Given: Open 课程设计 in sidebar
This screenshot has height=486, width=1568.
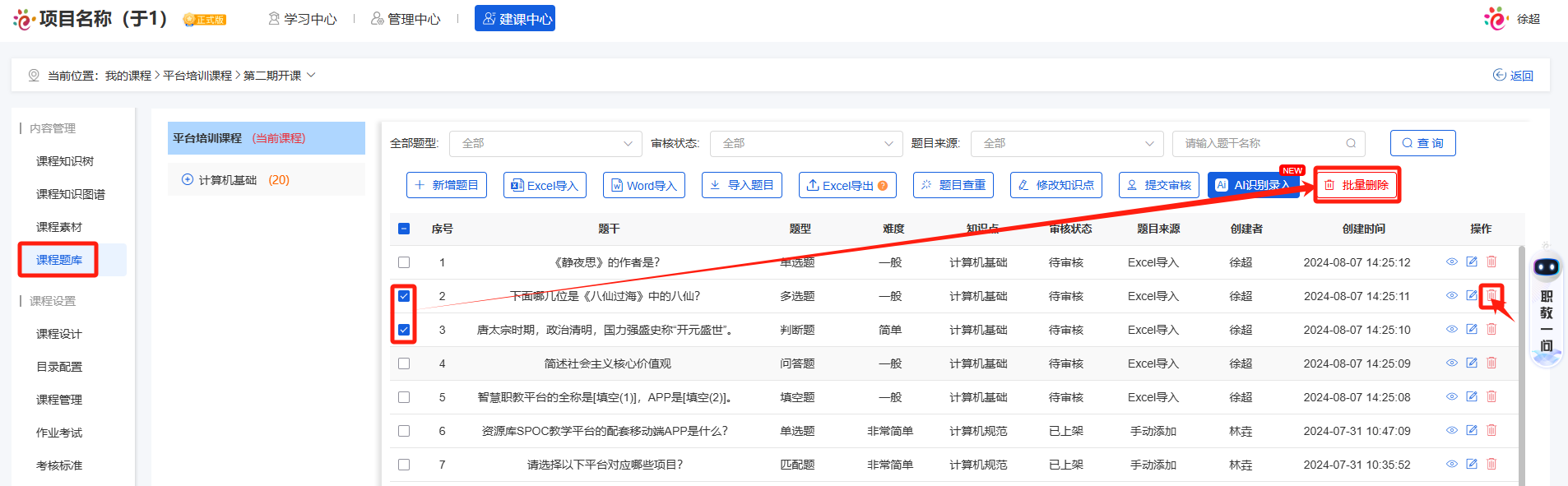Looking at the screenshot, I should click(x=59, y=334).
